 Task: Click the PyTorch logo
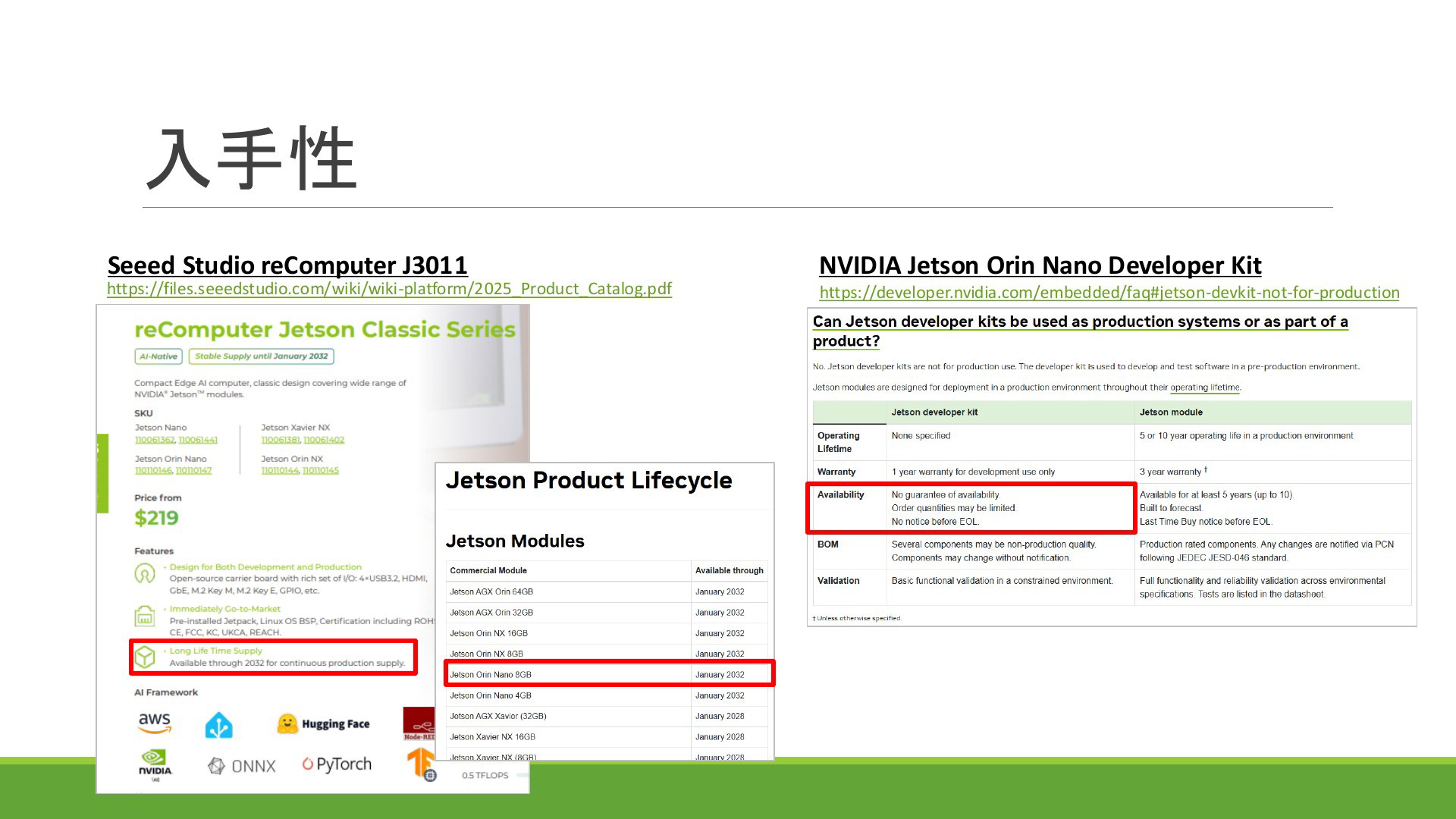pyautogui.click(x=337, y=764)
